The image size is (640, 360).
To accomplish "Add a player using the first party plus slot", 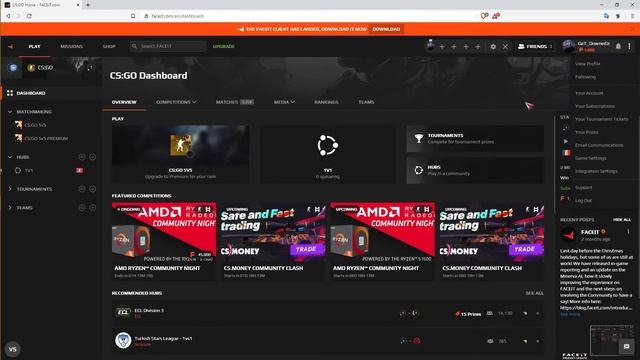I will tap(442, 47).
